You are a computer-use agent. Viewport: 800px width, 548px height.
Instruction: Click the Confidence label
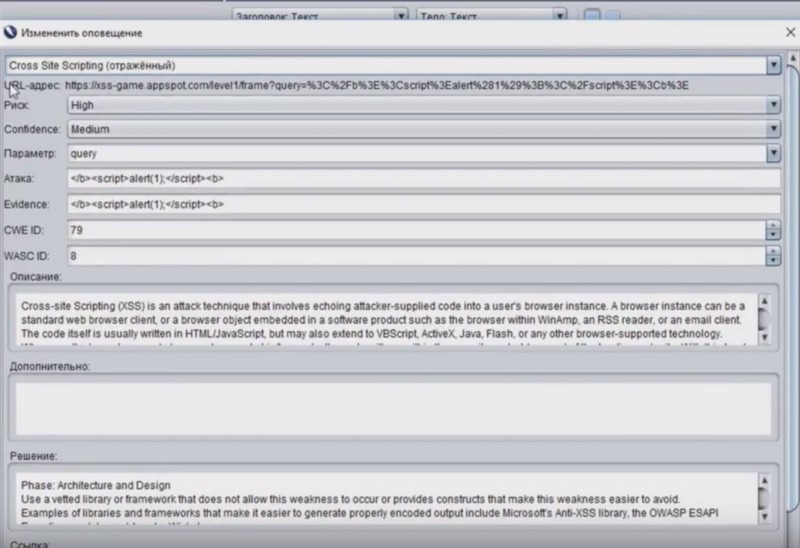[32, 129]
